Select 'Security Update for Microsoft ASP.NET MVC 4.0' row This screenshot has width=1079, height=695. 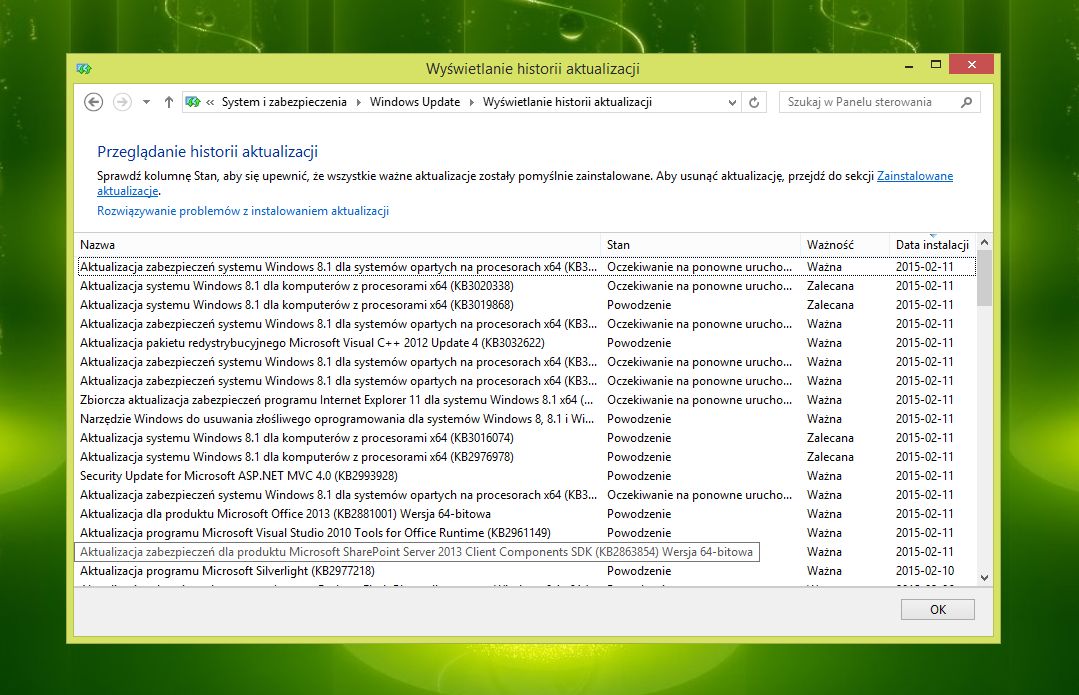526,475
